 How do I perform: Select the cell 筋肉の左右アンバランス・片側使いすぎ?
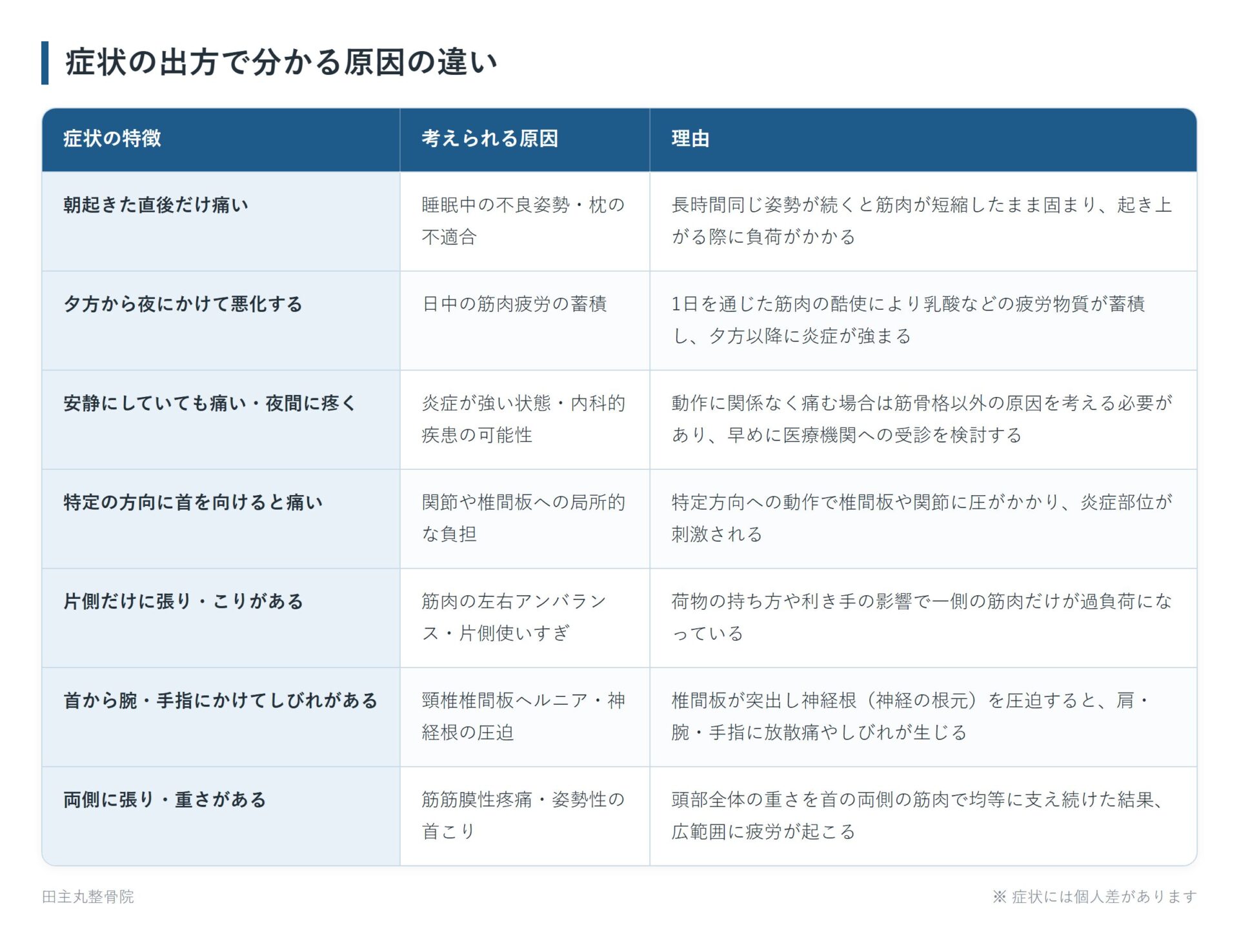(525, 618)
